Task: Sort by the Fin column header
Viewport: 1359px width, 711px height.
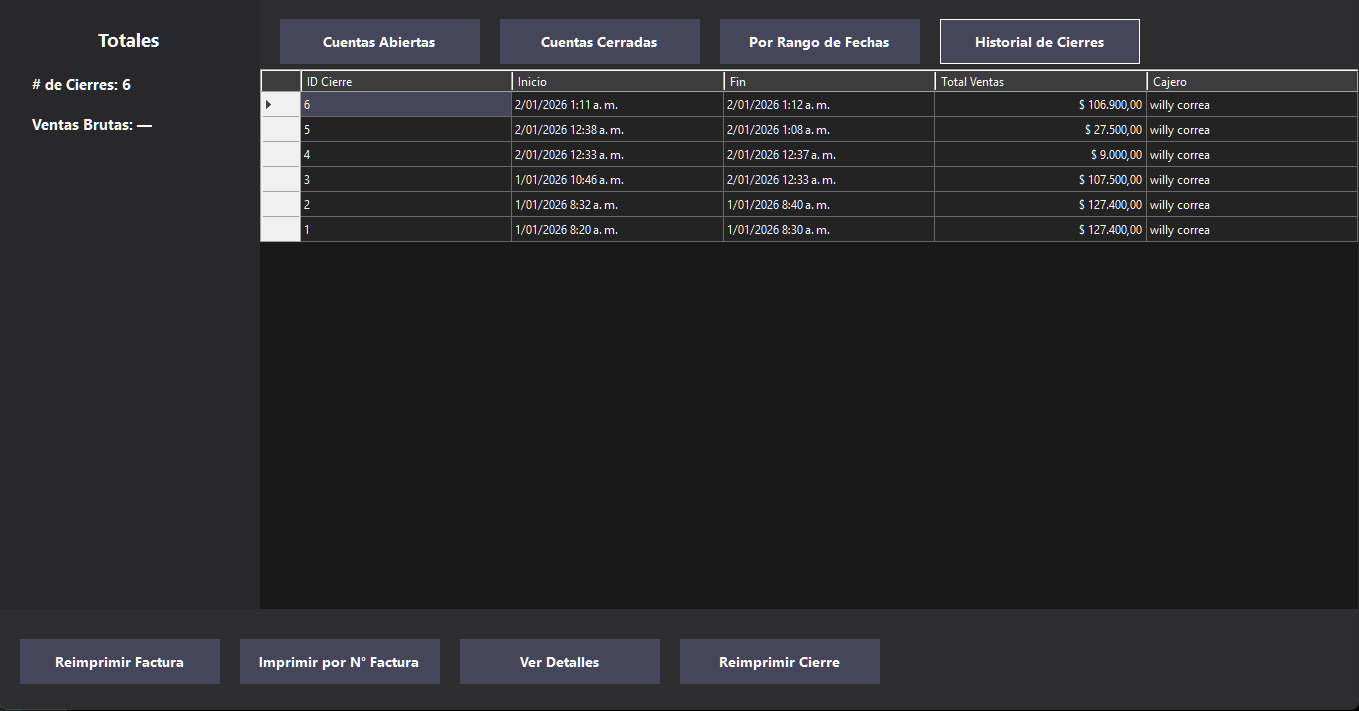Action: coord(829,82)
